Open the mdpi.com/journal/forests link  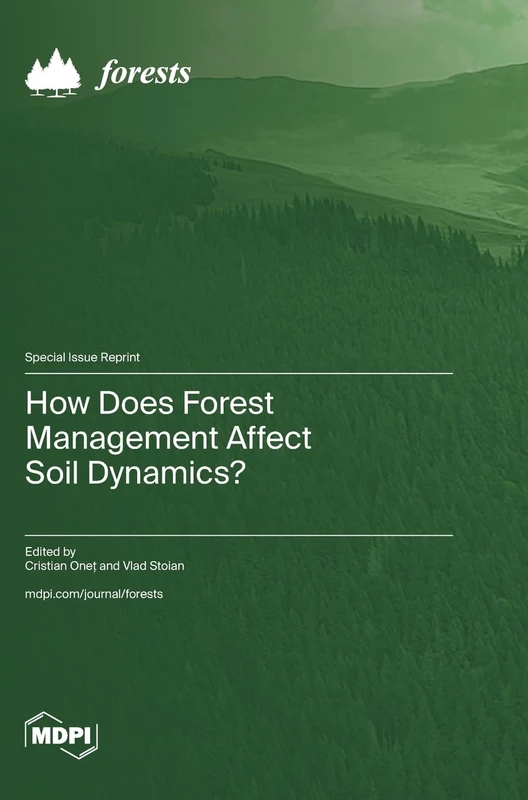pyautogui.click(x=94, y=594)
